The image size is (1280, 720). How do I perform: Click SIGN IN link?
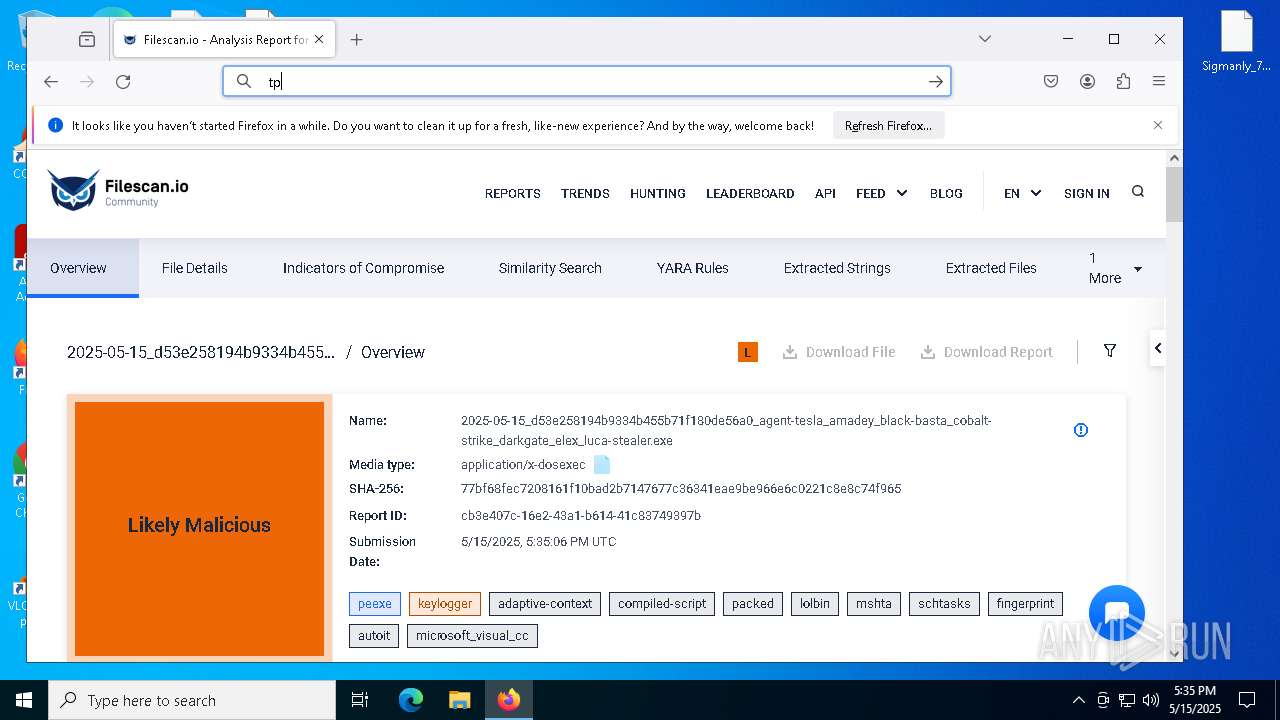pyautogui.click(x=1087, y=193)
